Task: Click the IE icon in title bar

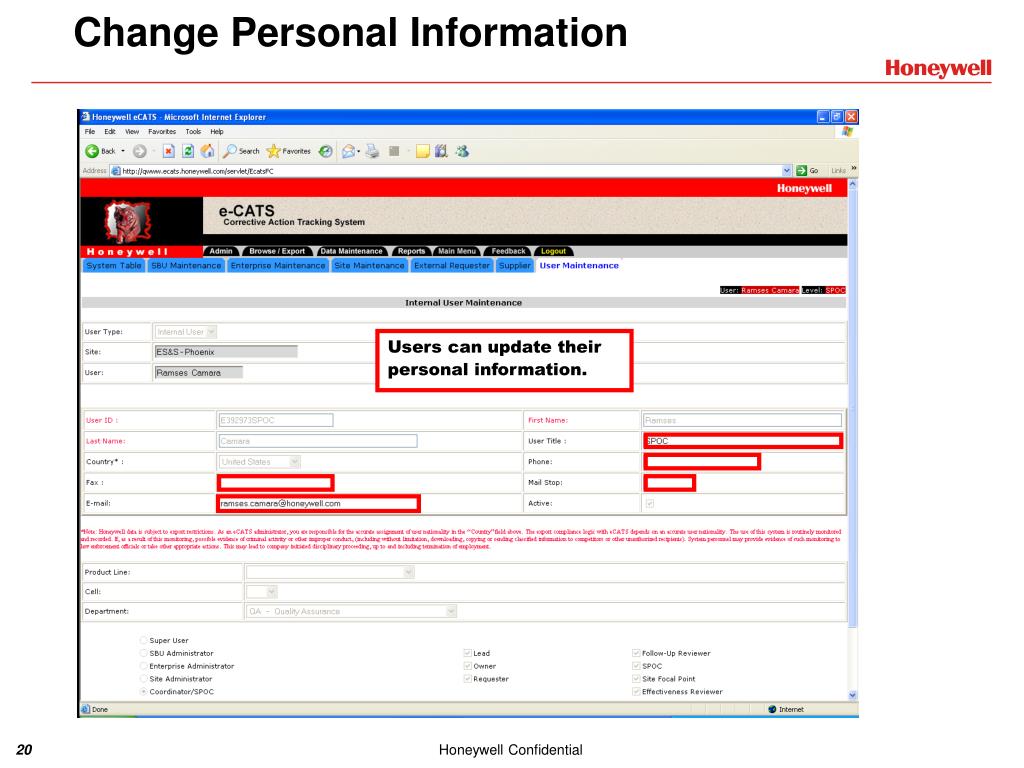Action: tap(85, 117)
